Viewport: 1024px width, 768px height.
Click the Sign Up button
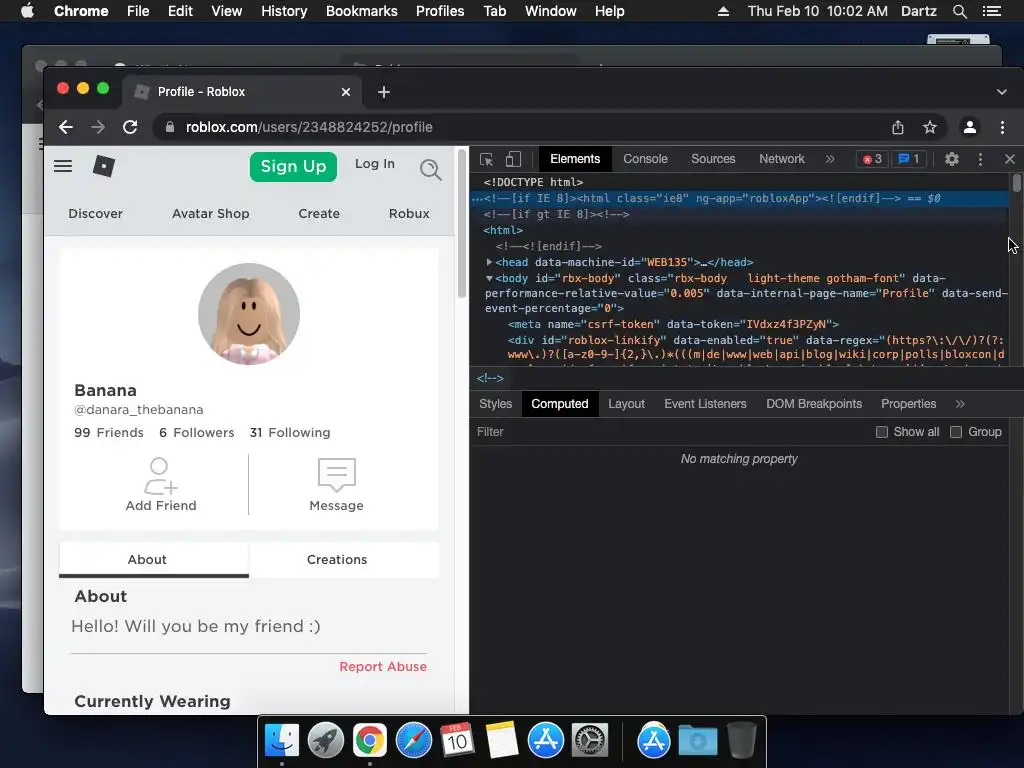[x=293, y=167]
